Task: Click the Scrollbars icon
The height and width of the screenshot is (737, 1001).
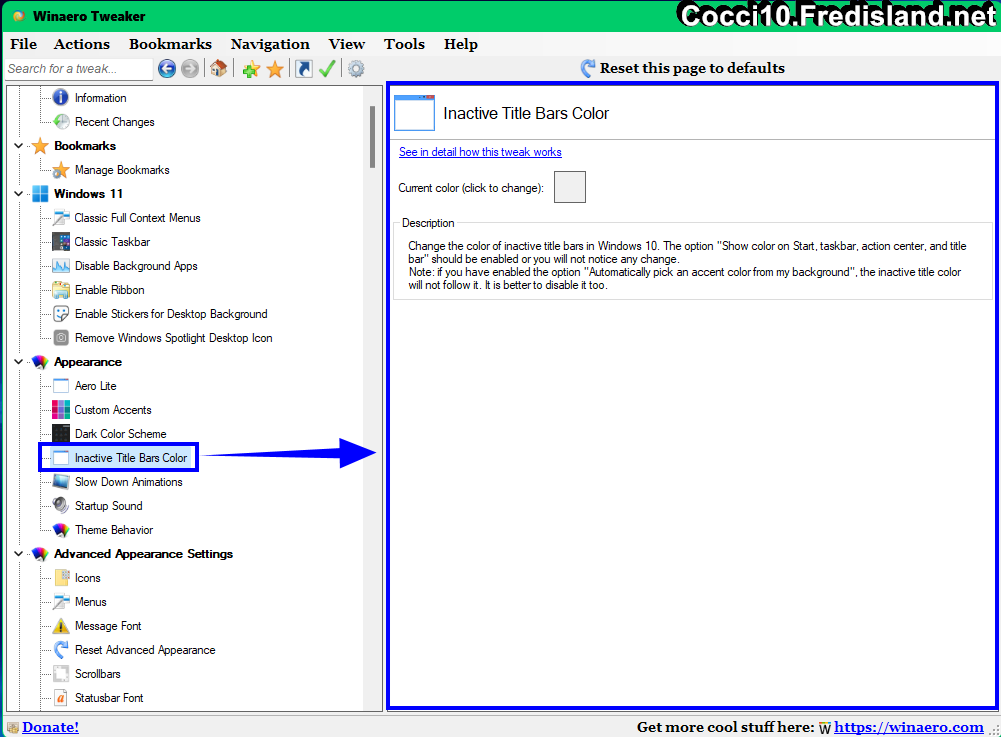Action: point(61,674)
